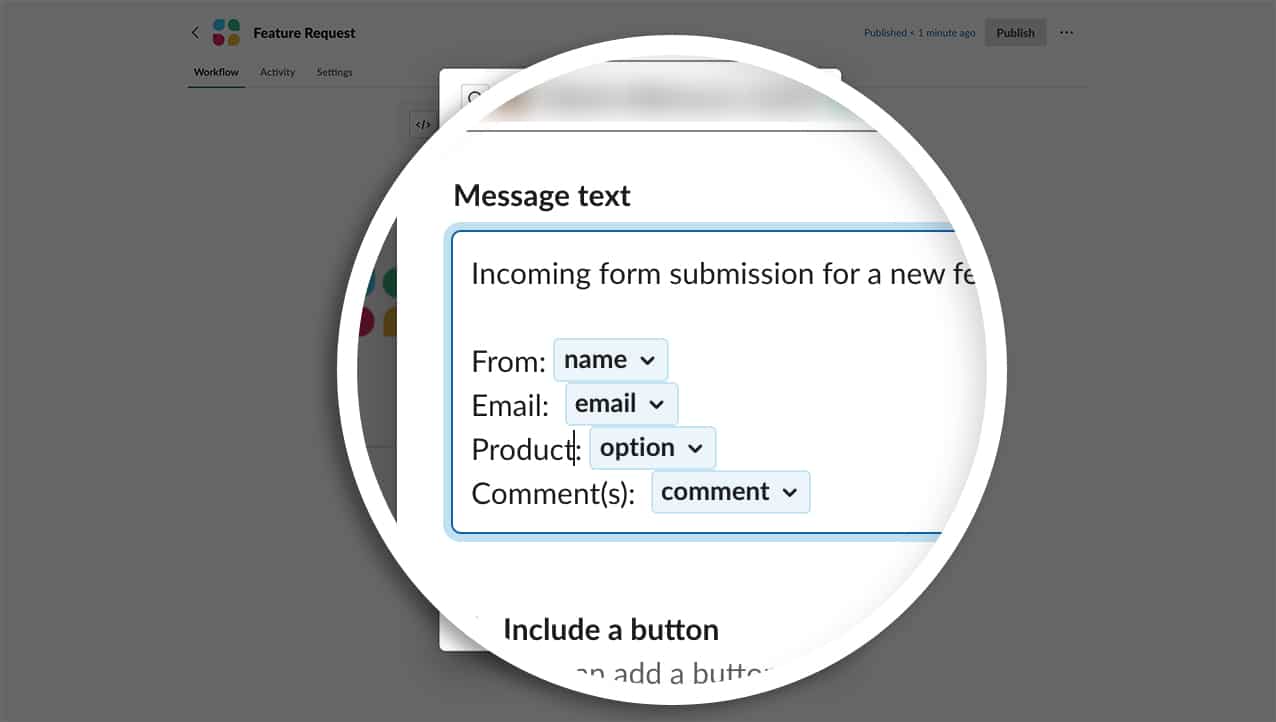
Task: Click the back arrow to exit the workflow editor
Action: click(x=195, y=32)
